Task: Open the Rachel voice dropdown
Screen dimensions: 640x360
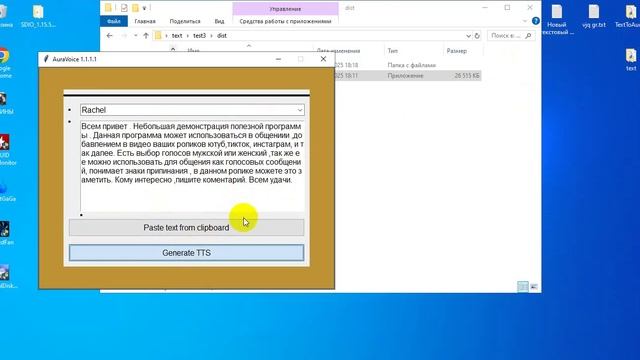Action: 192,110
